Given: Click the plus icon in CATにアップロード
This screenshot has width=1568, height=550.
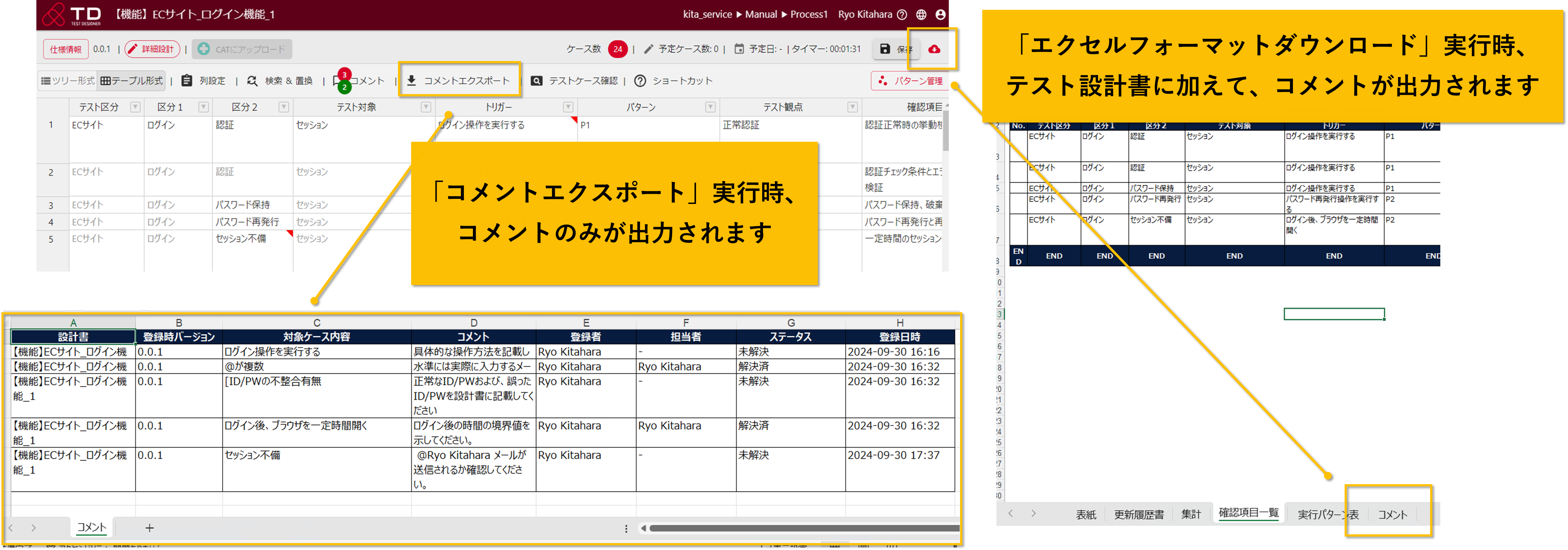Looking at the screenshot, I should pyautogui.click(x=204, y=49).
